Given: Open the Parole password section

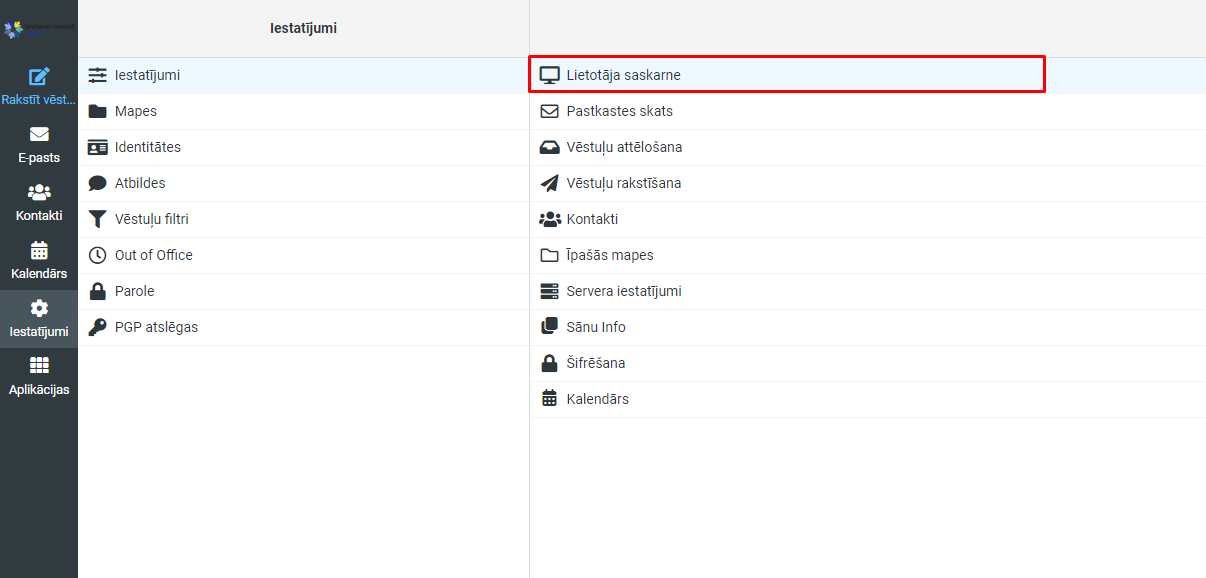Looking at the screenshot, I should [134, 291].
